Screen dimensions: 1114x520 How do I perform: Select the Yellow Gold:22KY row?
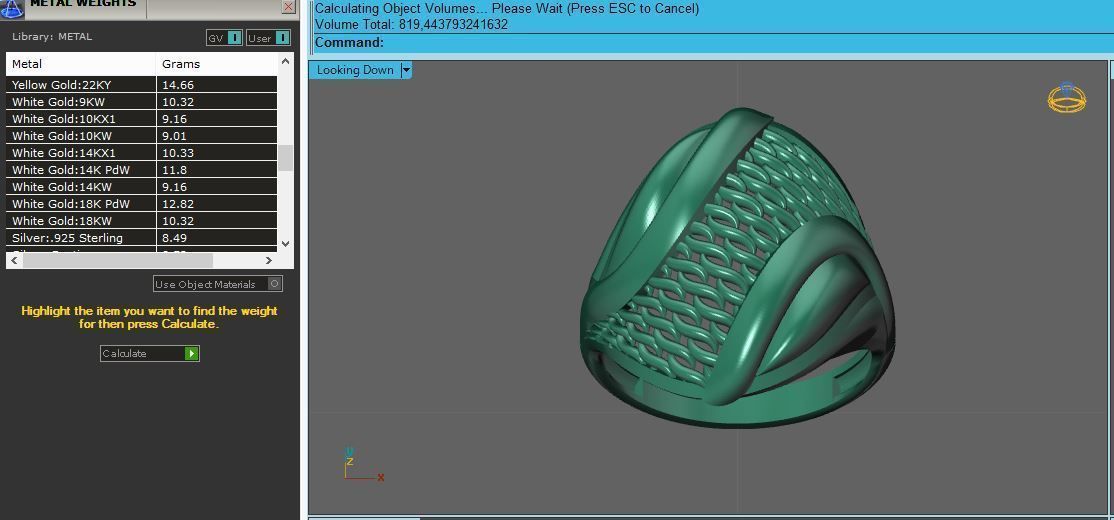tap(141, 85)
